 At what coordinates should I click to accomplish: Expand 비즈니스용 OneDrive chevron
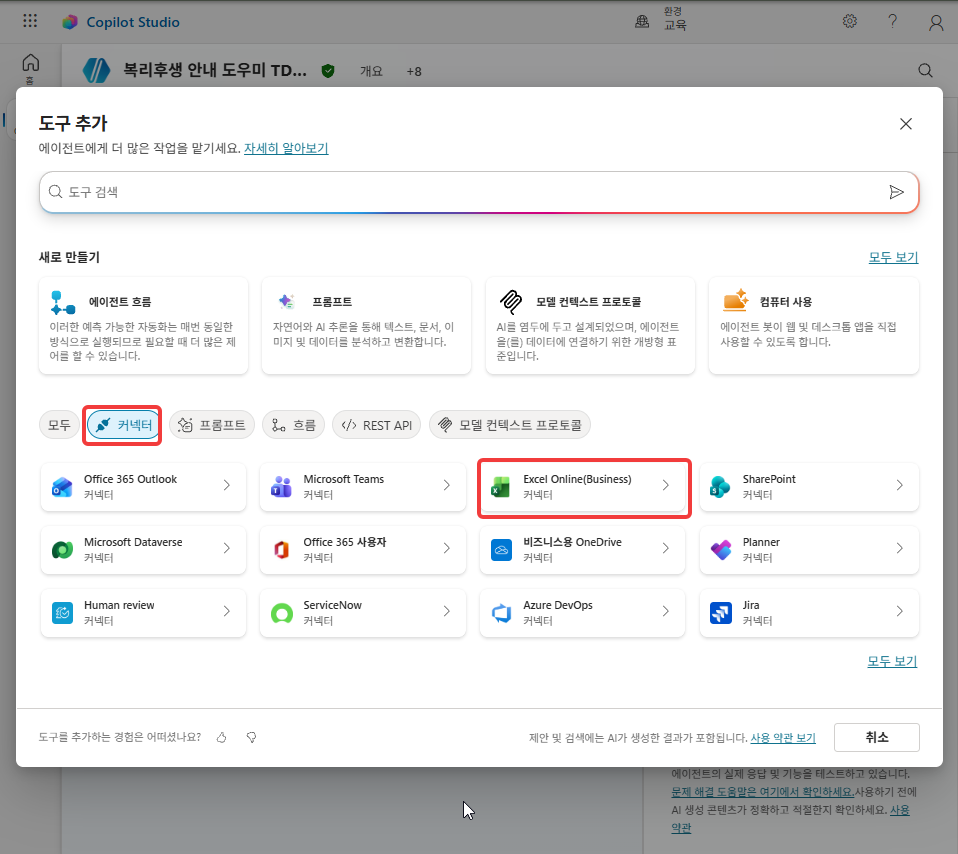pos(666,548)
